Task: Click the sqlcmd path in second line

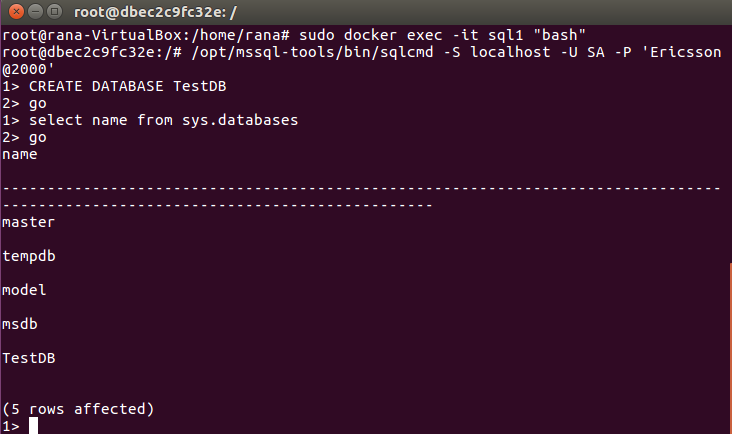Action: (312, 52)
